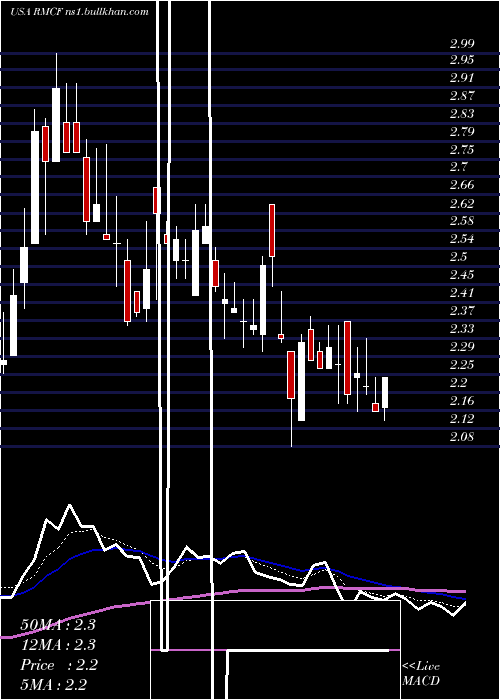
Task: Click the tallest white candlestick near 2.79
Action: click(x=35, y=188)
